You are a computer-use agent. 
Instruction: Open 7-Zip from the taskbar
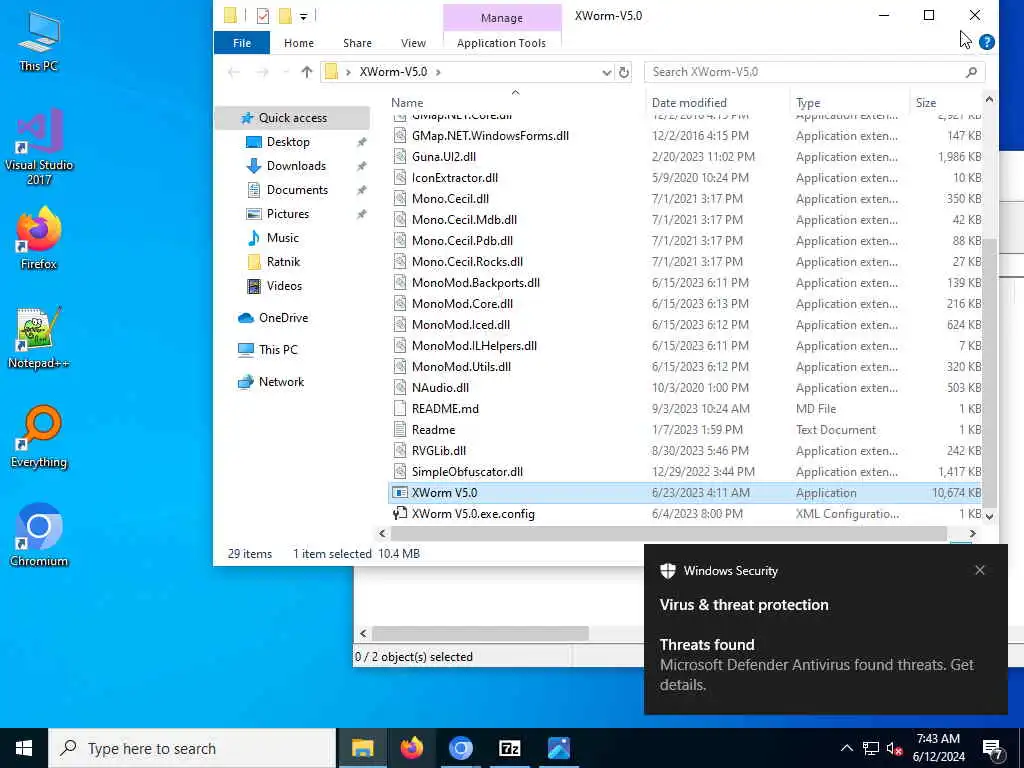509,748
